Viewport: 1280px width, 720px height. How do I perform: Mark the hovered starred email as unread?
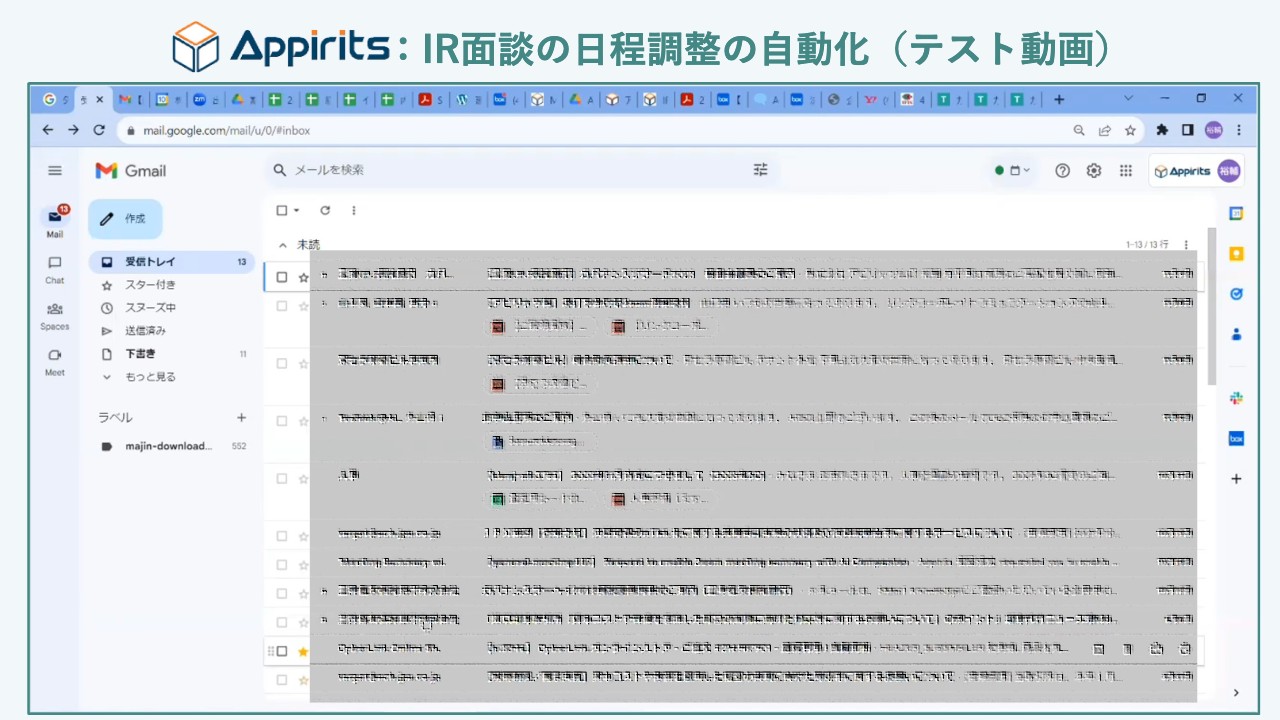[1157, 650]
